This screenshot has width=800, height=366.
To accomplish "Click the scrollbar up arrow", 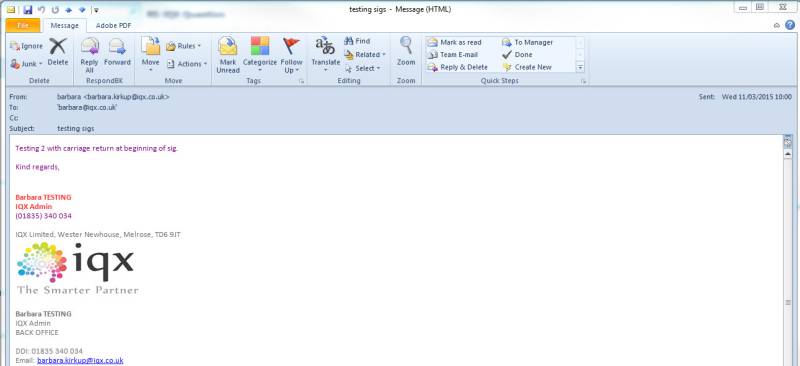I will (x=788, y=154).
